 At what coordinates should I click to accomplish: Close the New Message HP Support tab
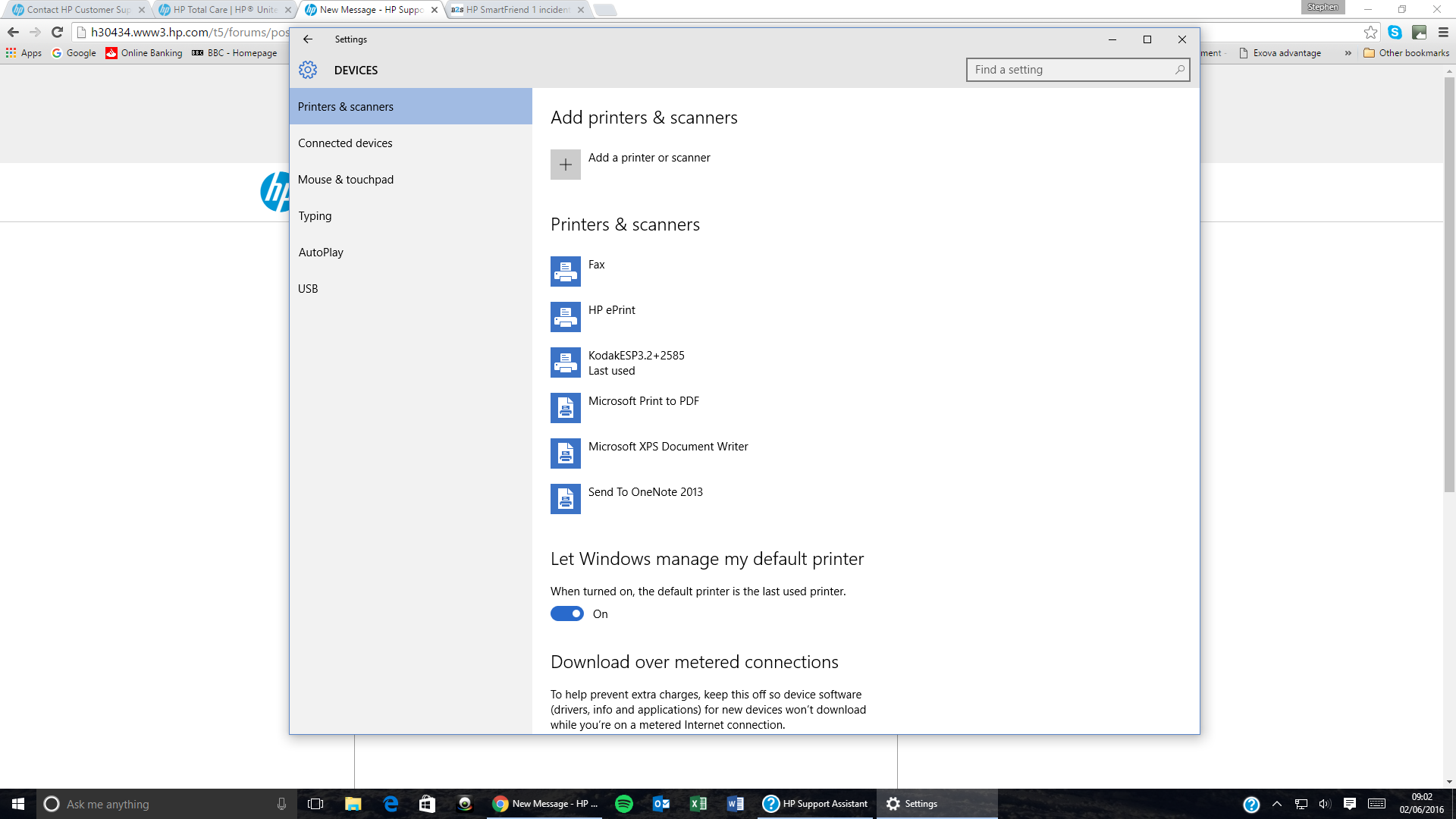pos(435,10)
